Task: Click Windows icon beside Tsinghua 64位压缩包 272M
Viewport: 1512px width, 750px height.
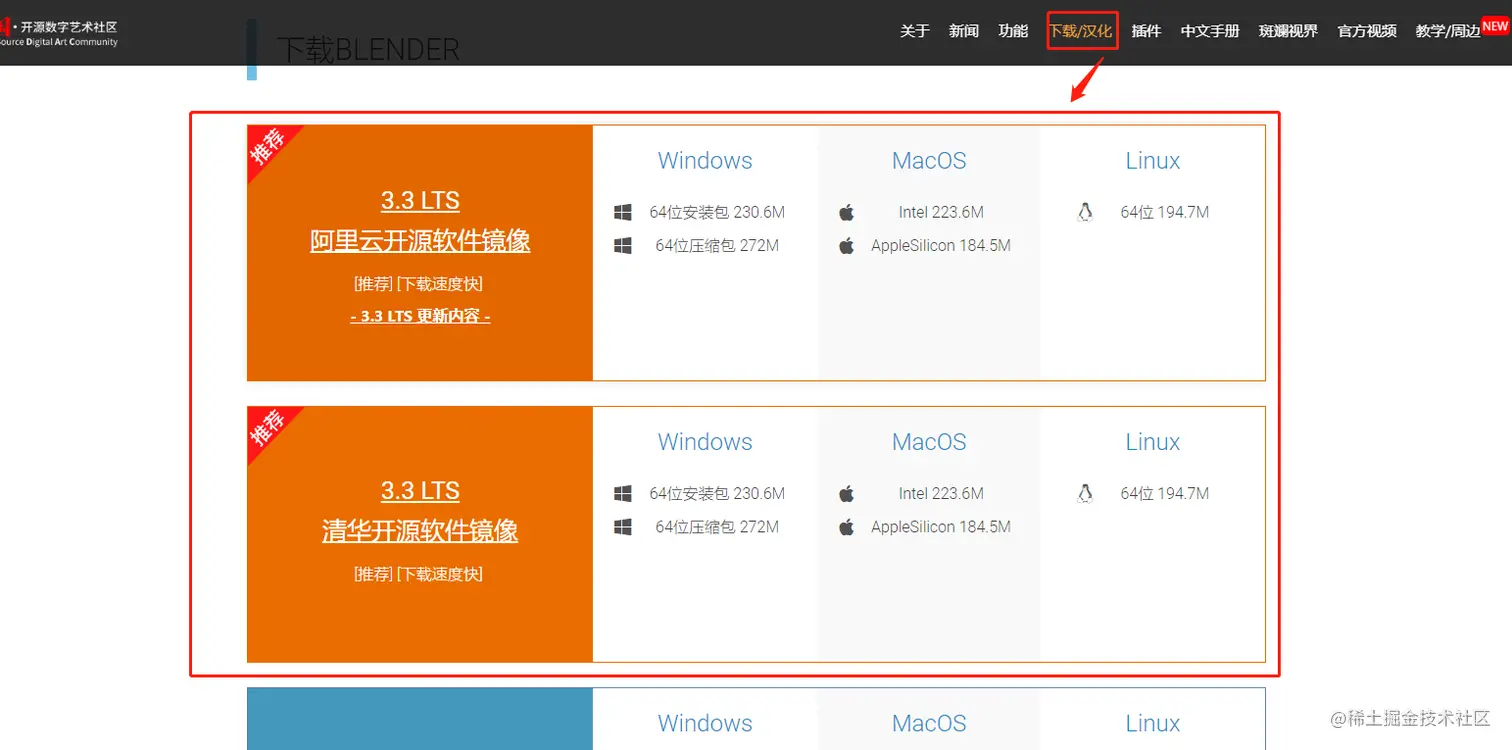Action: [x=623, y=526]
